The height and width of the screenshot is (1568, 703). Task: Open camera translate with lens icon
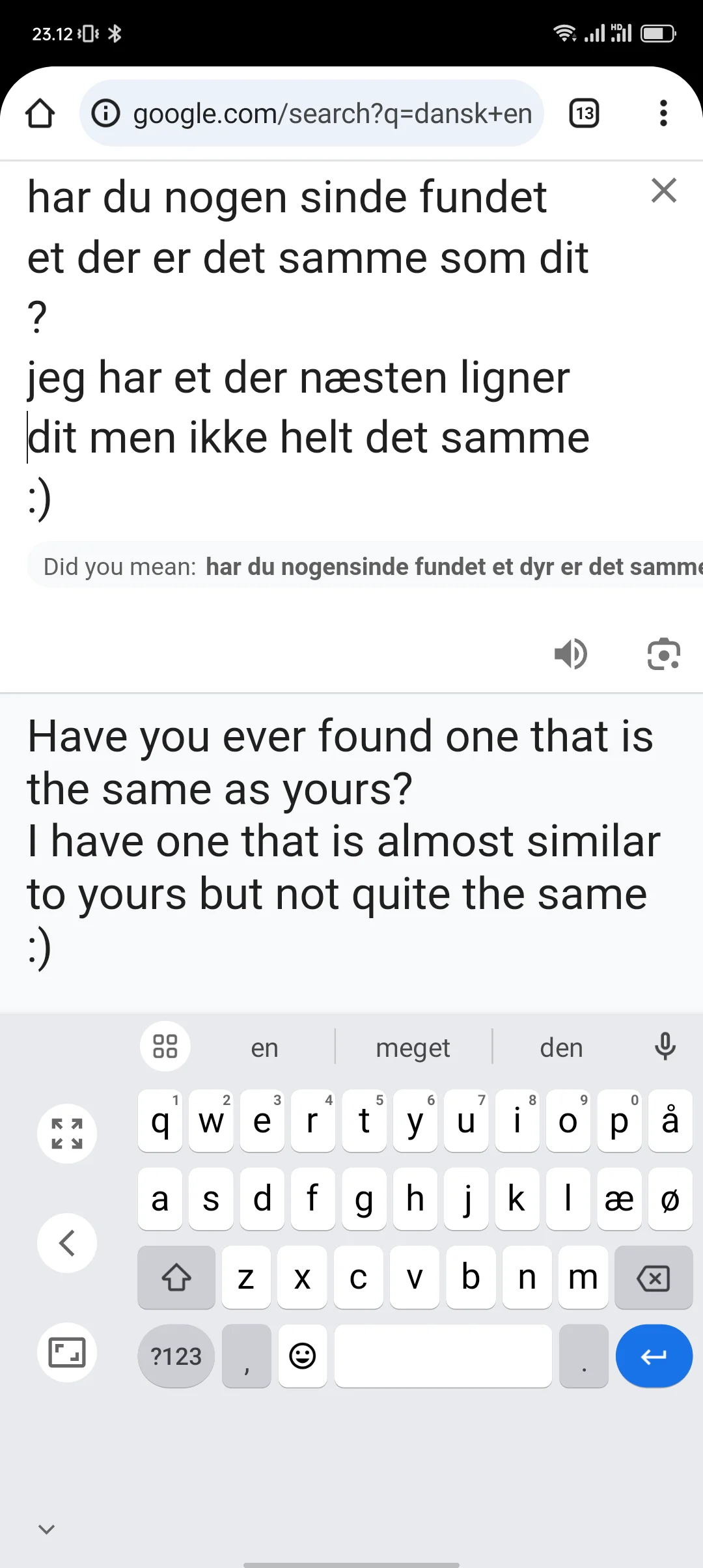(663, 654)
